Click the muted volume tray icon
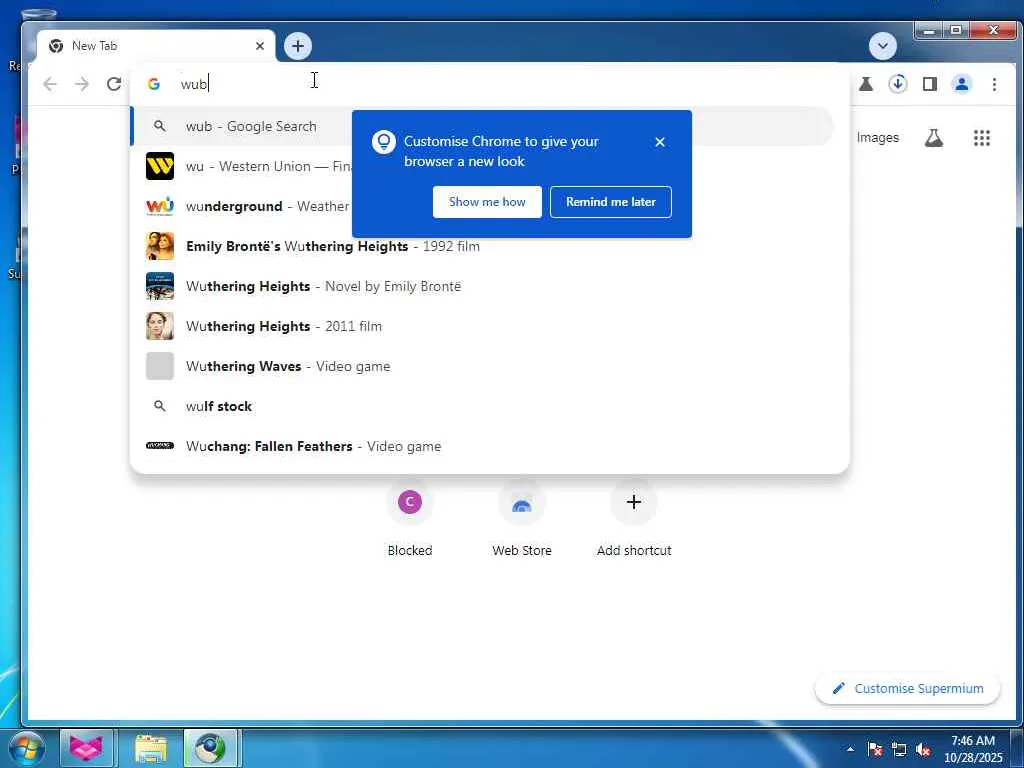This screenshot has width=1024, height=768. (923, 749)
